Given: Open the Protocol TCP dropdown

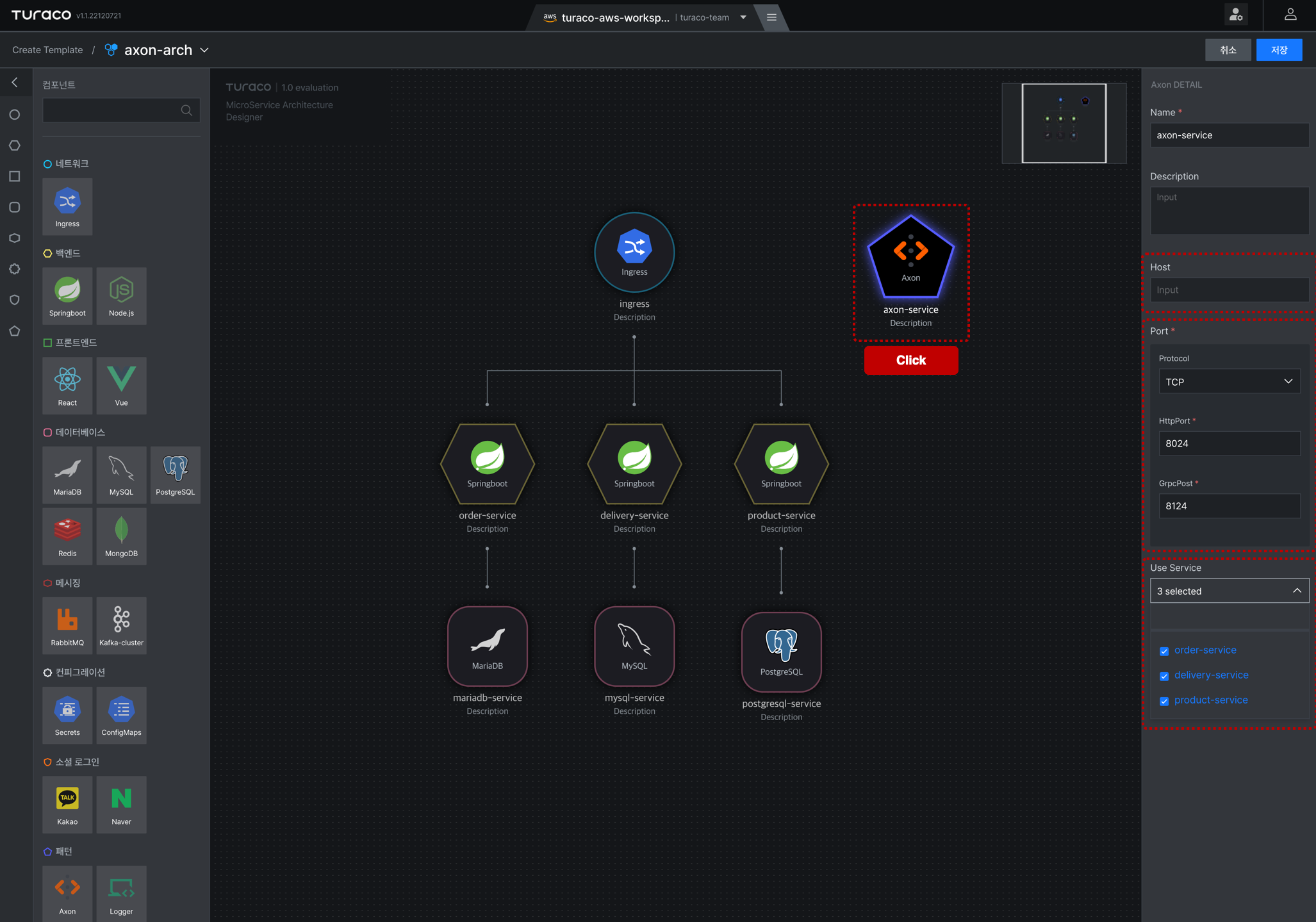Looking at the screenshot, I should click(1229, 381).
